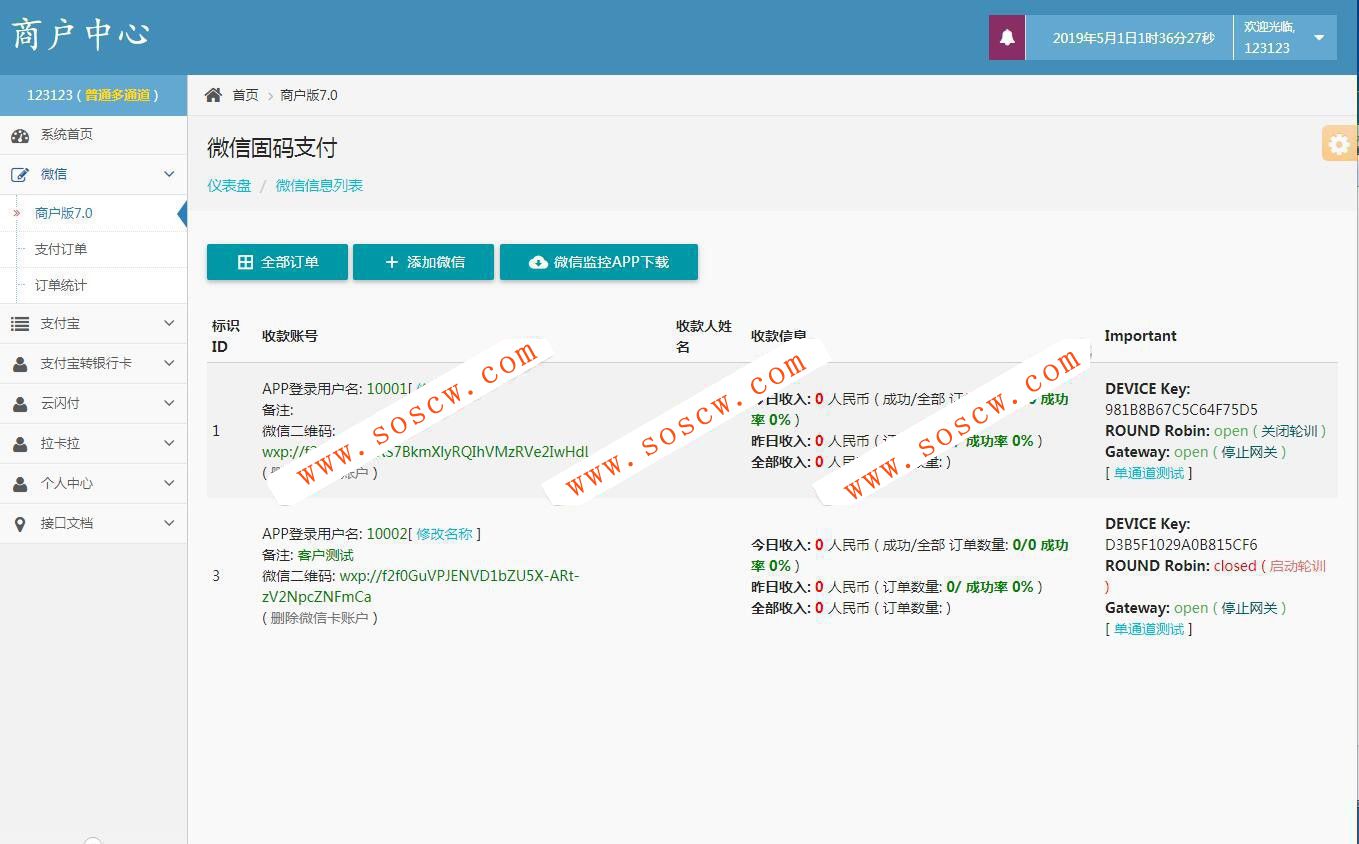Viewport: 1359px width, 844px height.
Task: Click the date and time display
Action: click(1133, 38)
